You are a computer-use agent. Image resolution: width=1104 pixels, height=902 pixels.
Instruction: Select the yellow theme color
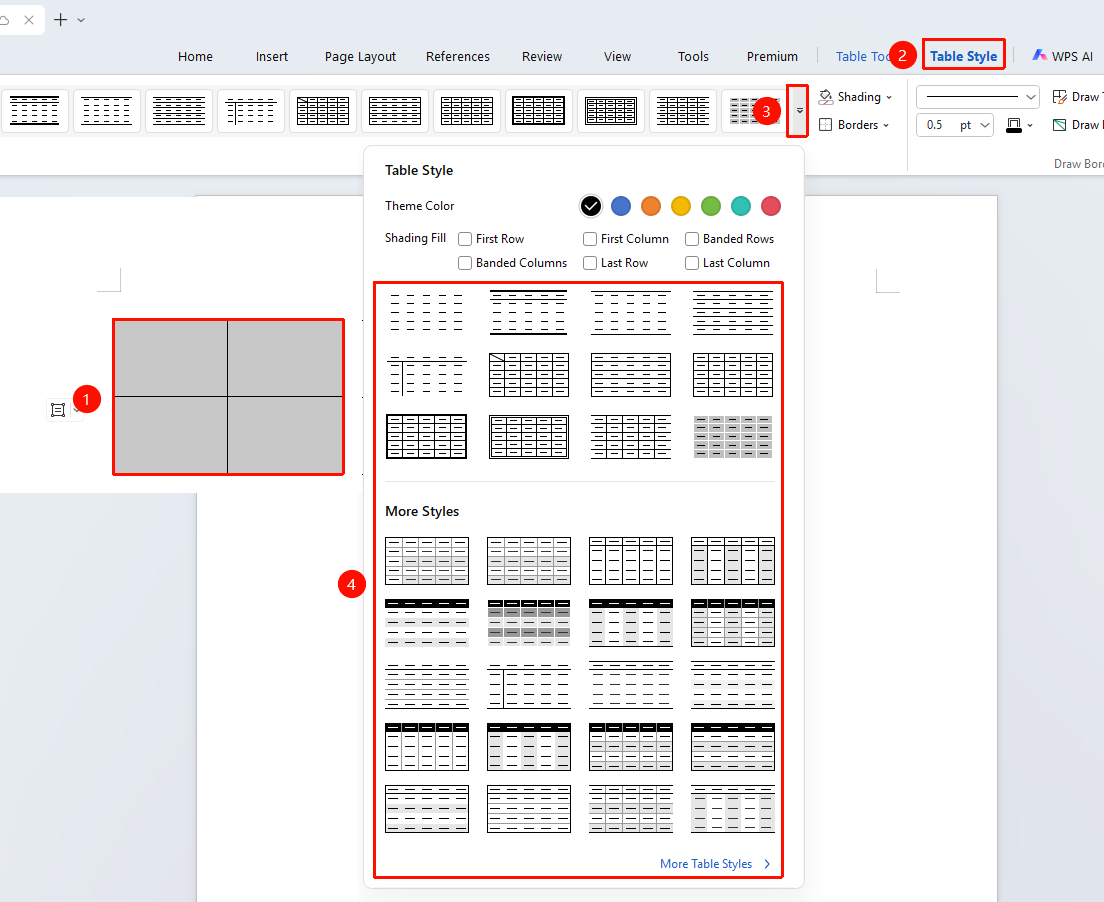tap(681, 206)
